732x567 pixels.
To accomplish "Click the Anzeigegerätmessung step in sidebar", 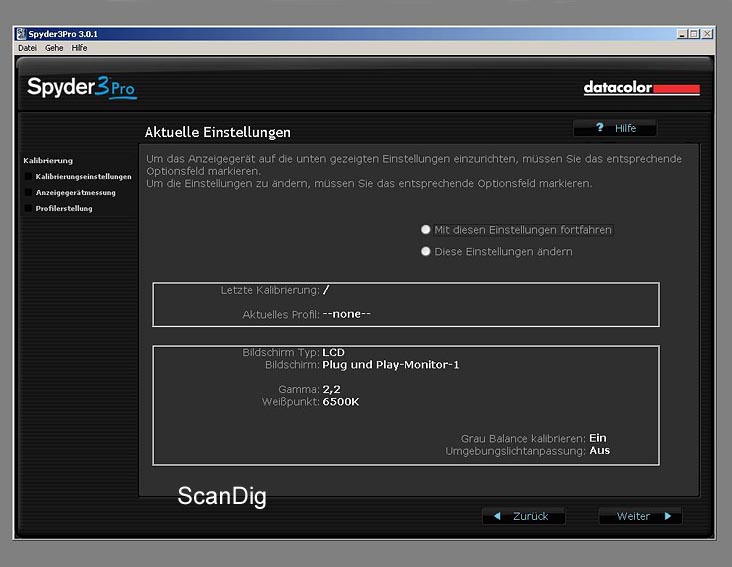I will 76,192.
